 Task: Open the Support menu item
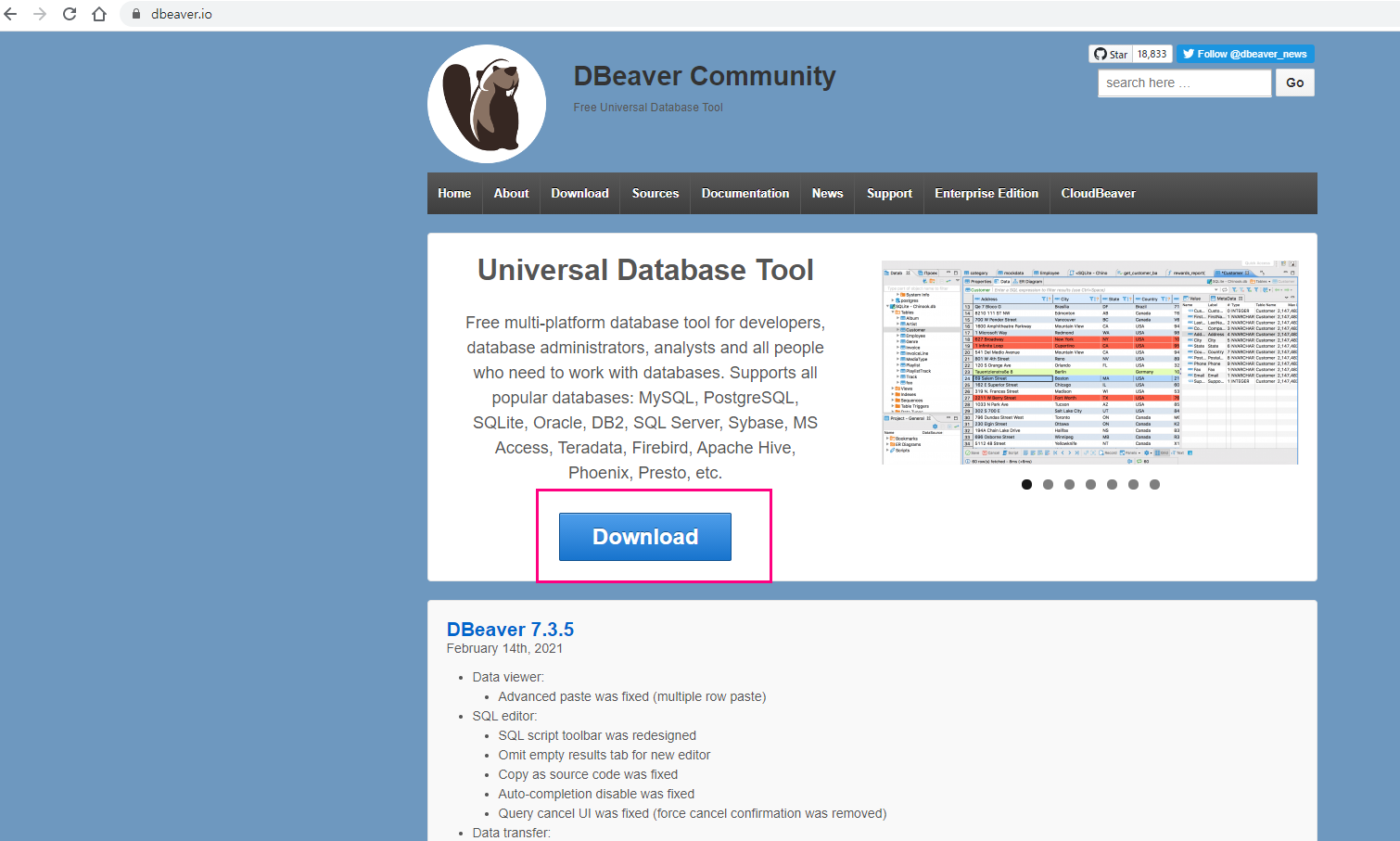[889, 193]
